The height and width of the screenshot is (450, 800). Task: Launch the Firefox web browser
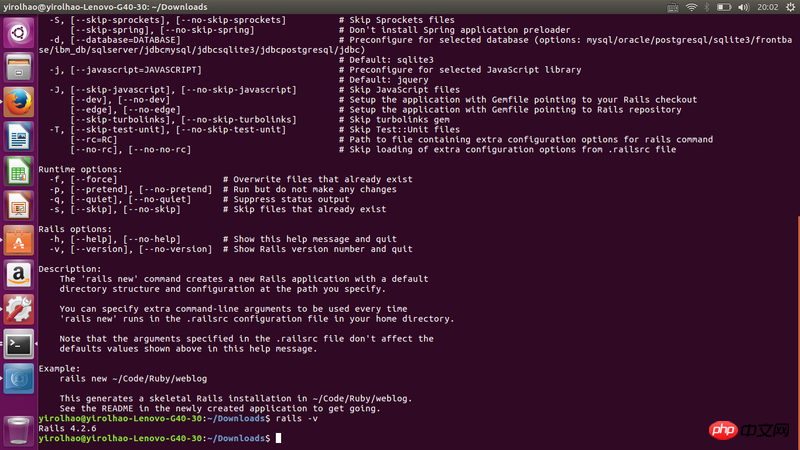[19, 102]
